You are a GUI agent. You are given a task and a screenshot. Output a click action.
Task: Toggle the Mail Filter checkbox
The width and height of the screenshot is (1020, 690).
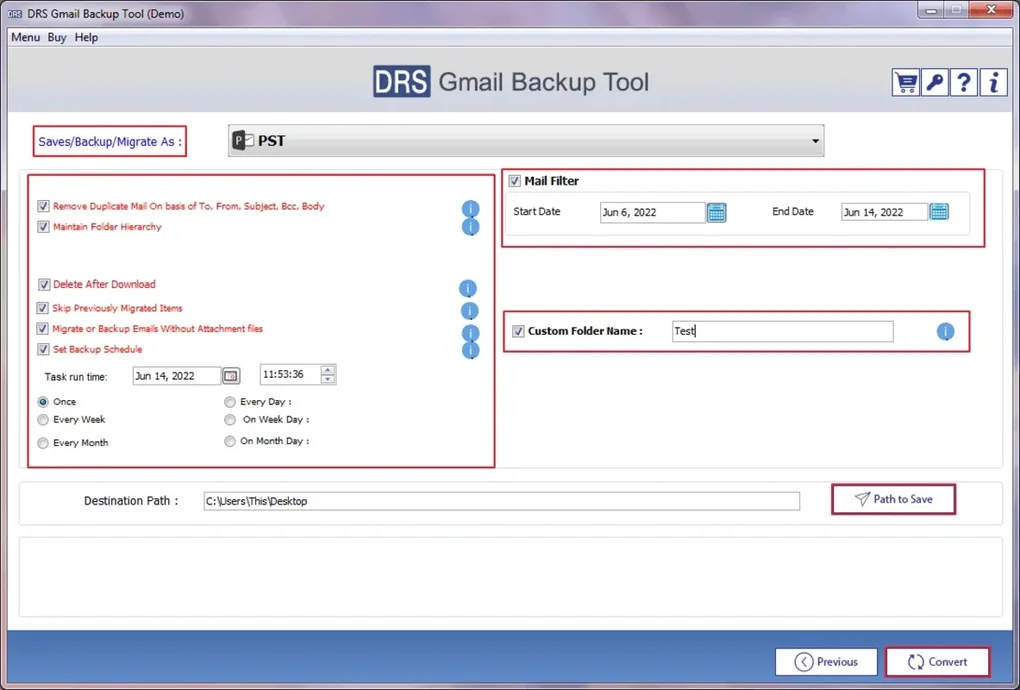515,181
